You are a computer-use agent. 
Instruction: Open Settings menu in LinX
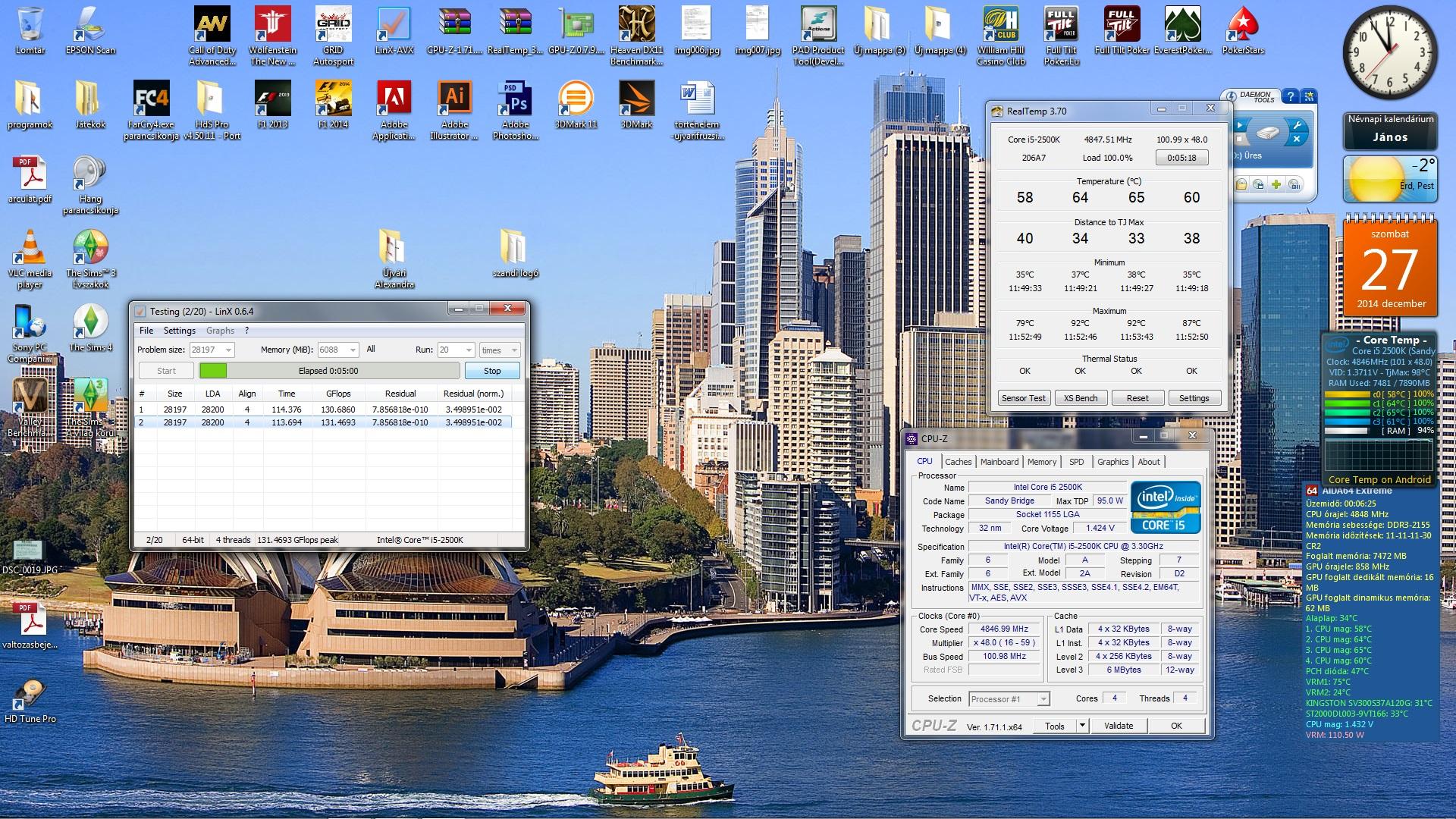tap(179, 331)
